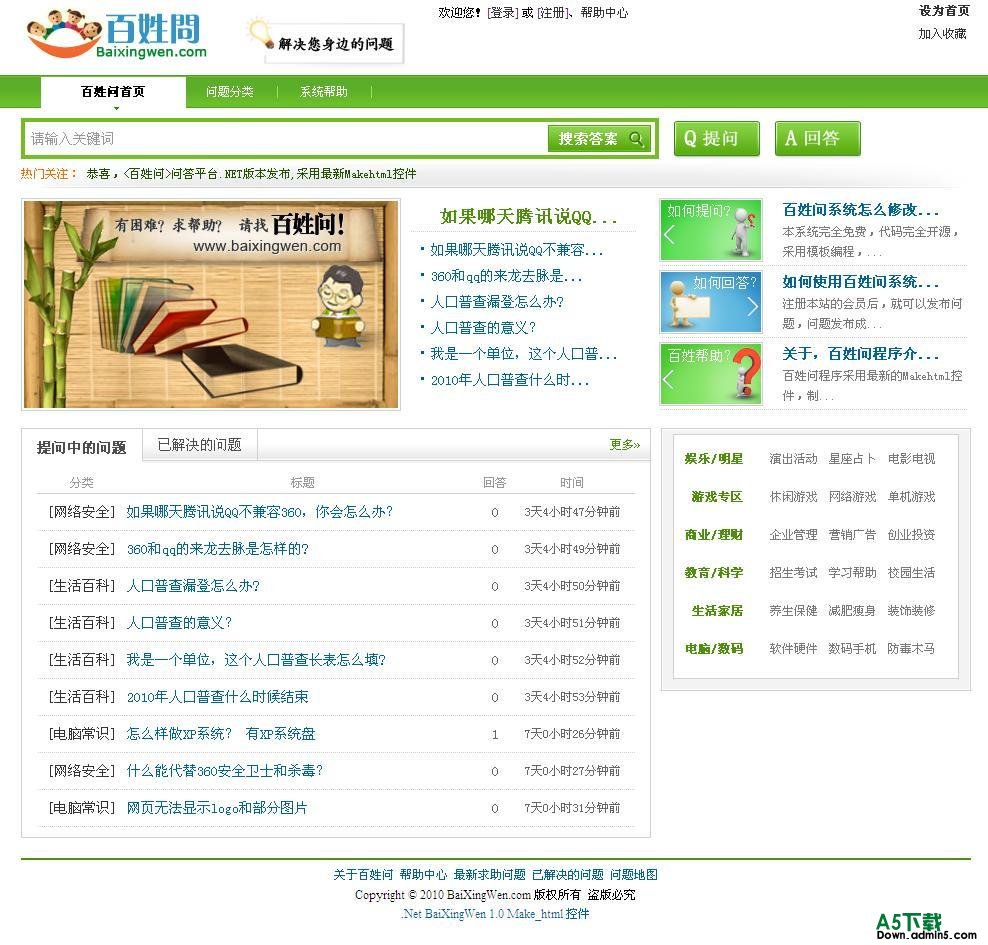The image size is (988, 945).
Task: Open bullet 360和qq的来龙去脉是...
Action: tap(506, 276)
